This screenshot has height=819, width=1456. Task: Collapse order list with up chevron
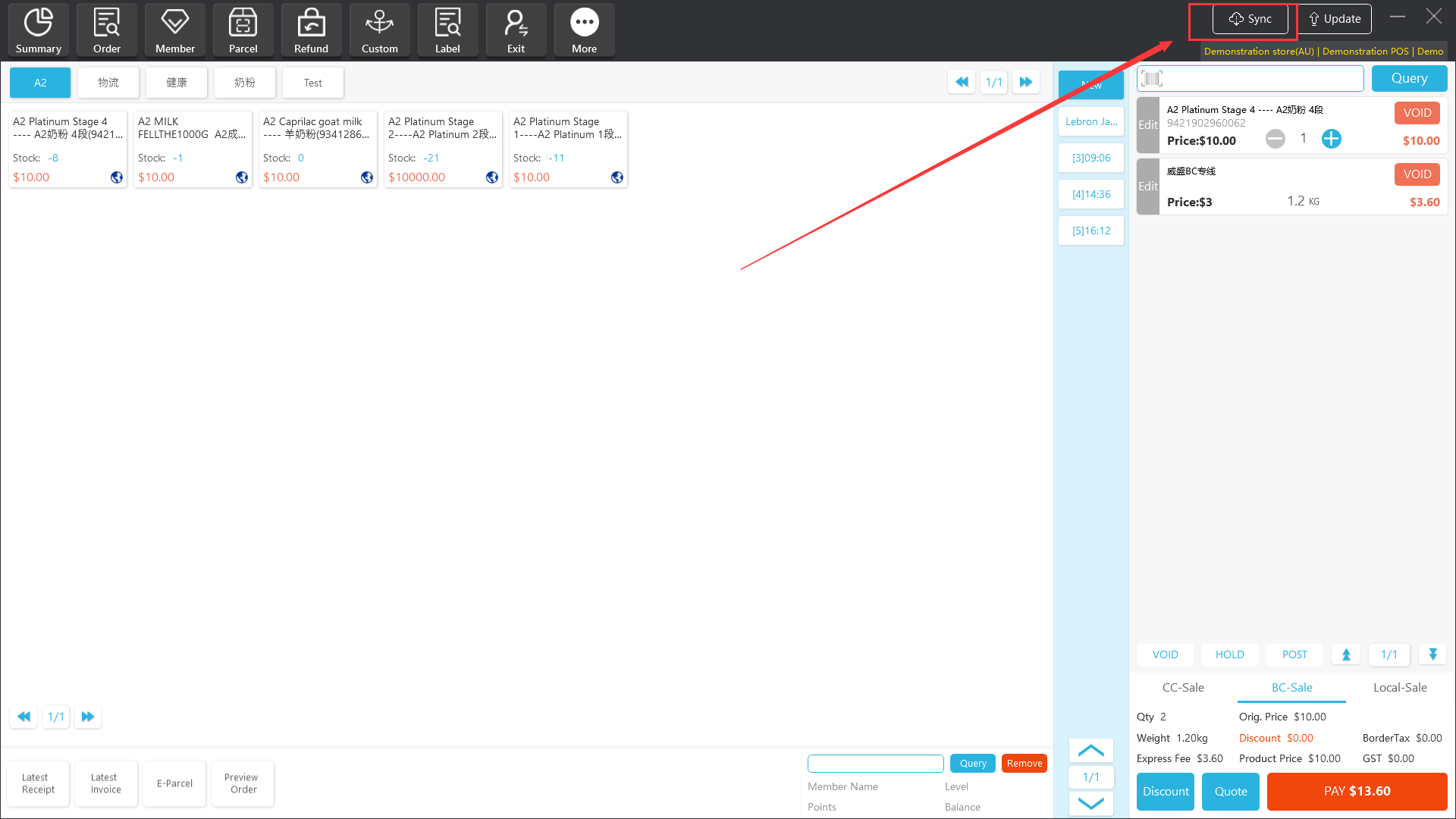(1090, 751)
